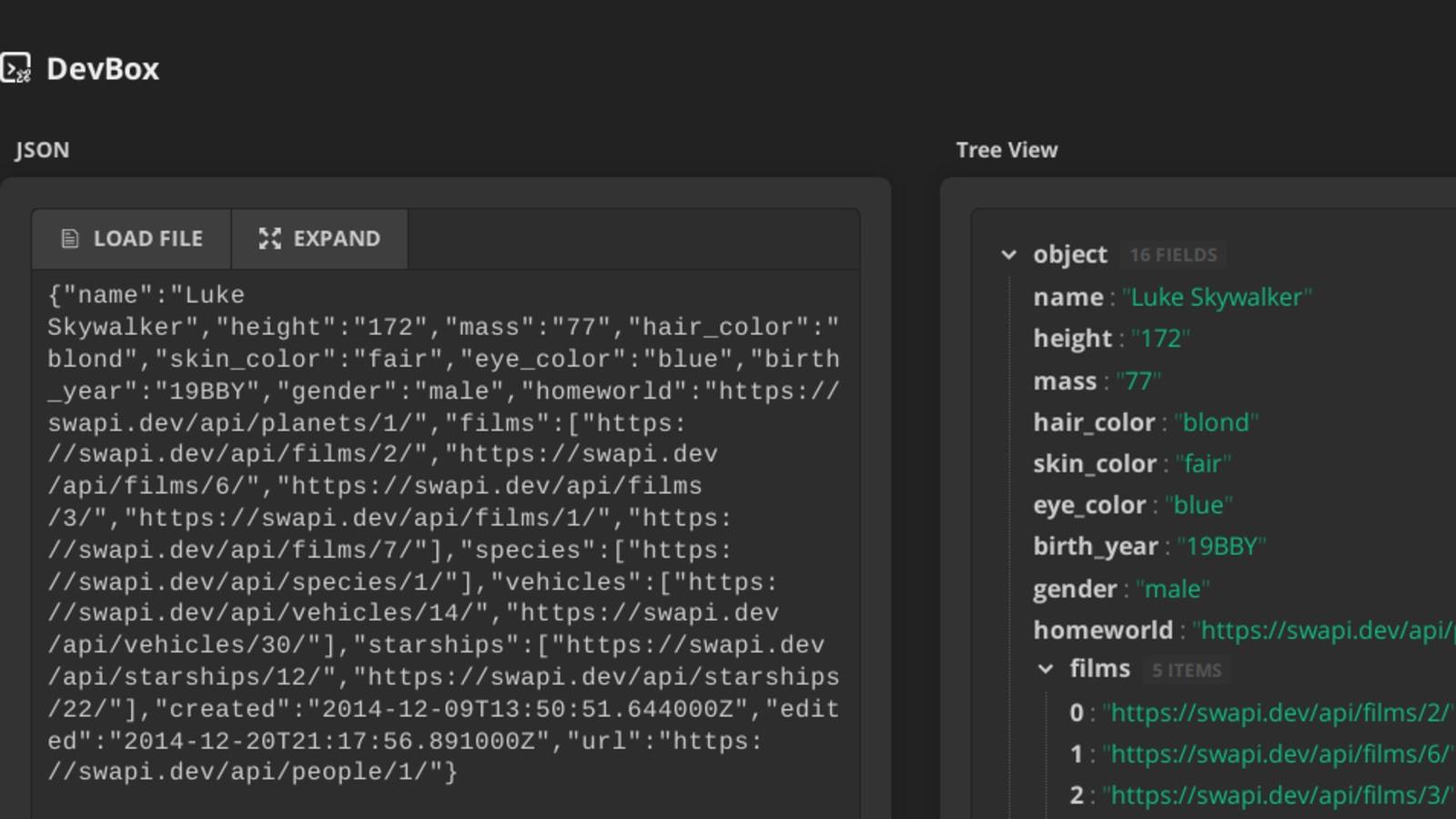Click the 5 ITEMS badge
The width and height of the screenshot is (1456, 819).
1185,669
